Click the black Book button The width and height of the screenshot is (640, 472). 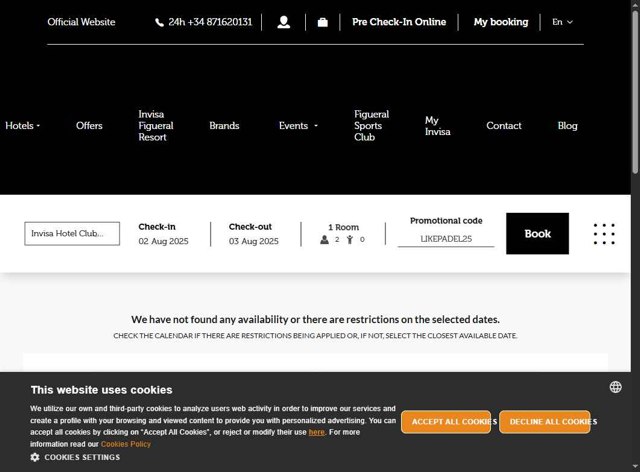click(537, 234)
